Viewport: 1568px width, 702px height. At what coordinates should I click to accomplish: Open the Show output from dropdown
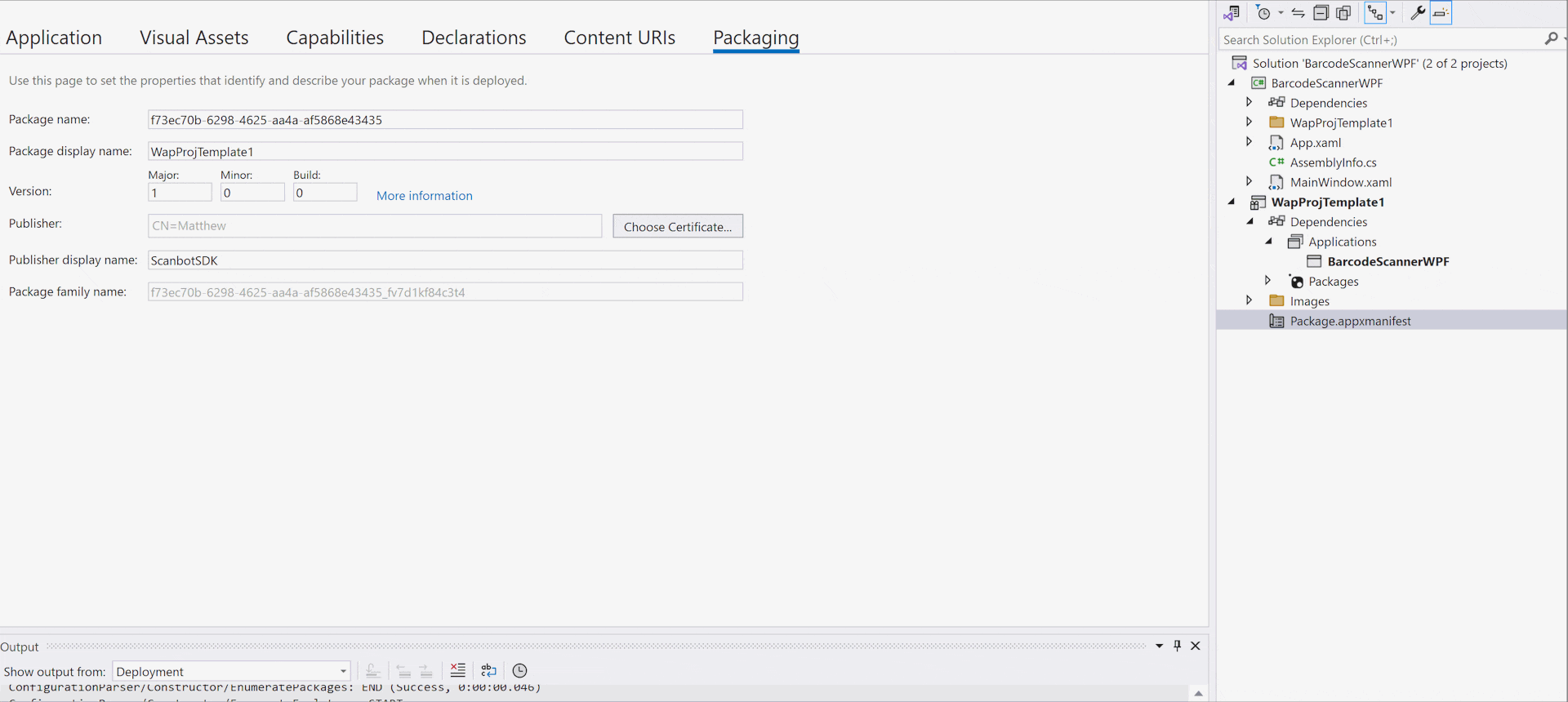coord(232,671)
